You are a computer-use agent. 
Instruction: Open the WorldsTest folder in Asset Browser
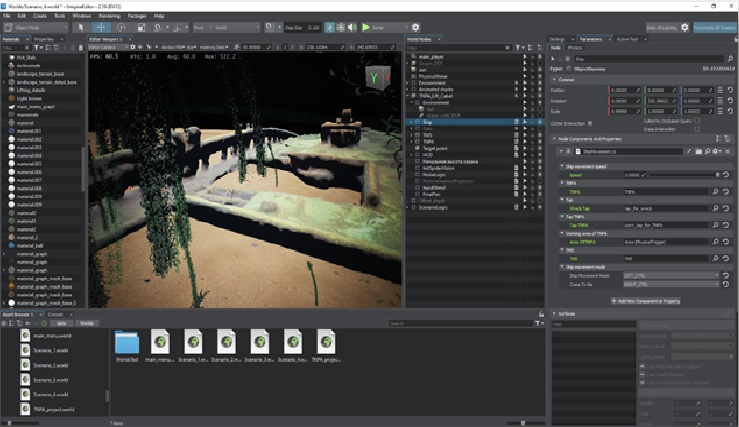coord(127,342)
